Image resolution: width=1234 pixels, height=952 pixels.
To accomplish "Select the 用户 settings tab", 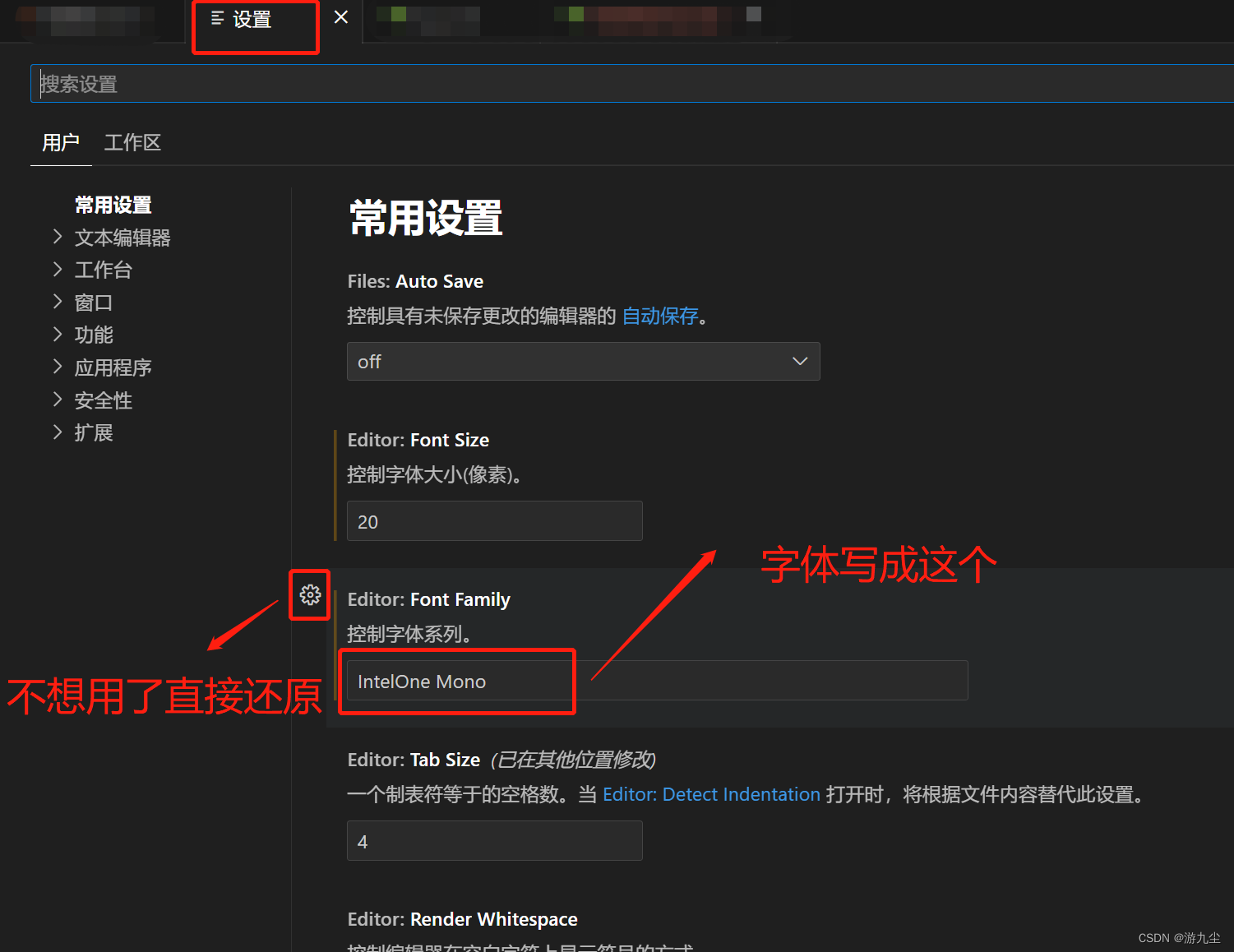I will (60, 142).
